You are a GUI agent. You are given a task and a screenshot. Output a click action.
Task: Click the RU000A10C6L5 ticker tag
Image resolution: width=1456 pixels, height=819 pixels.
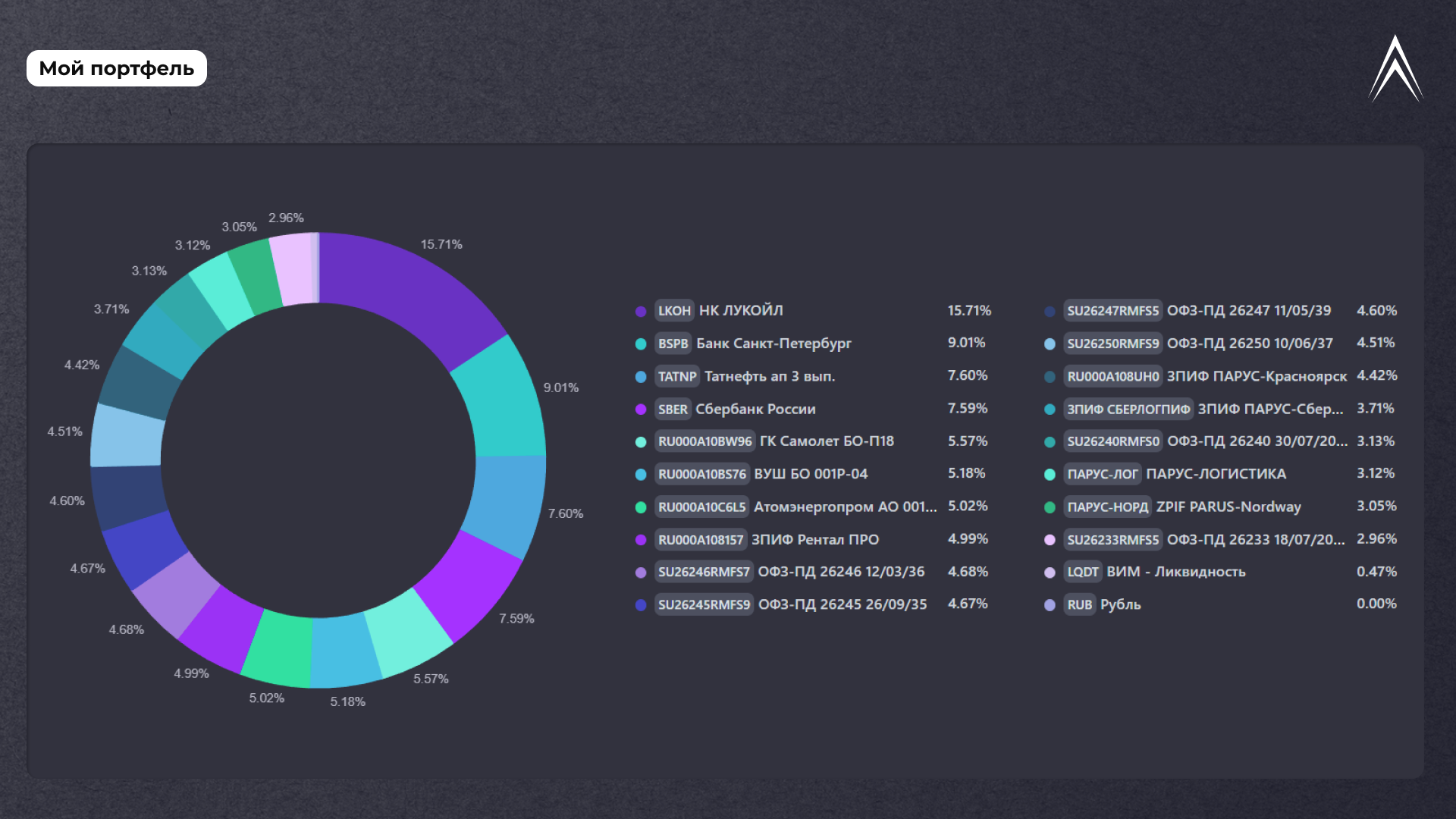[x=702, y=507]
